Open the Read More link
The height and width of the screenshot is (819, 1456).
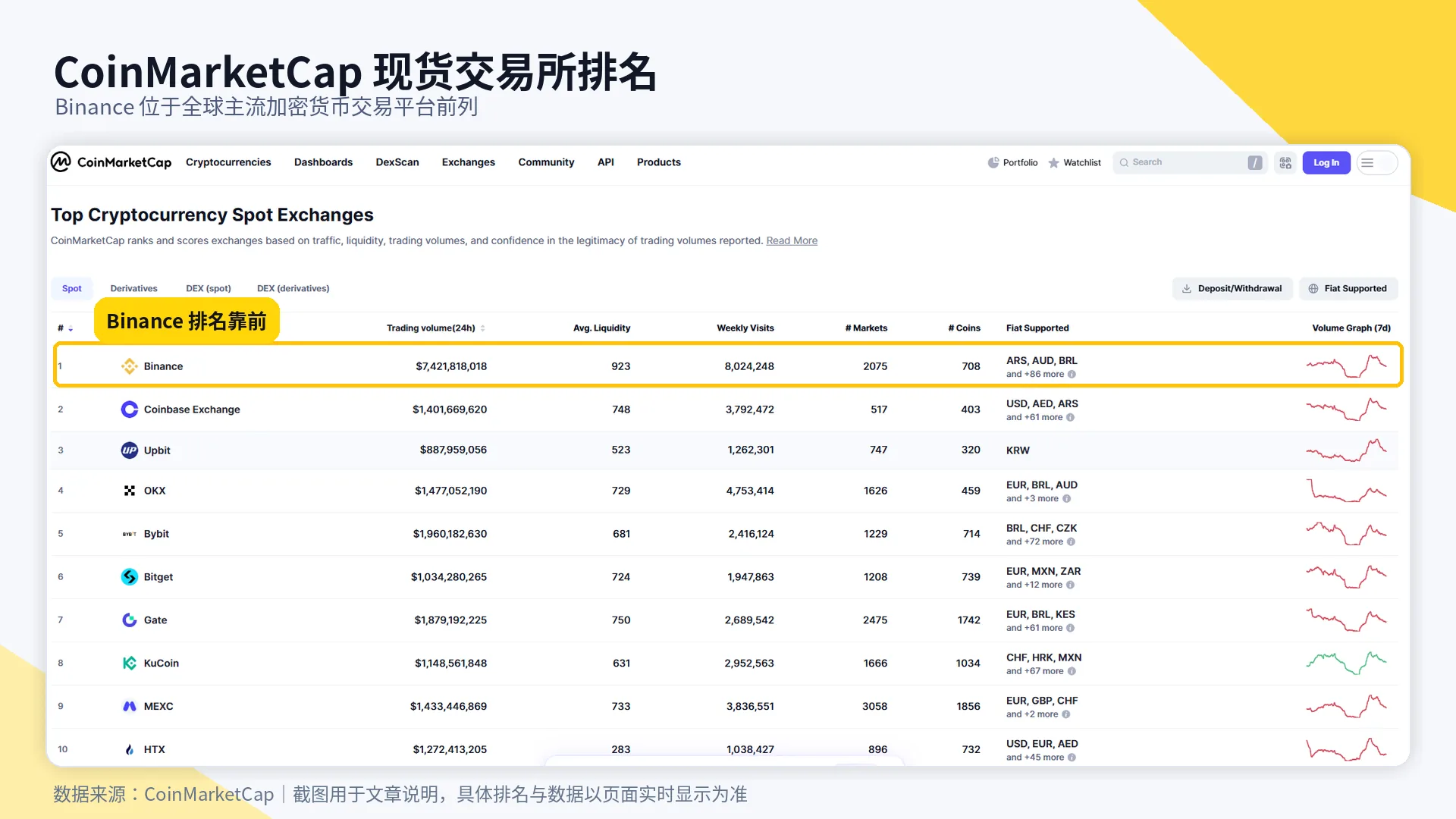tap(792, 241)
